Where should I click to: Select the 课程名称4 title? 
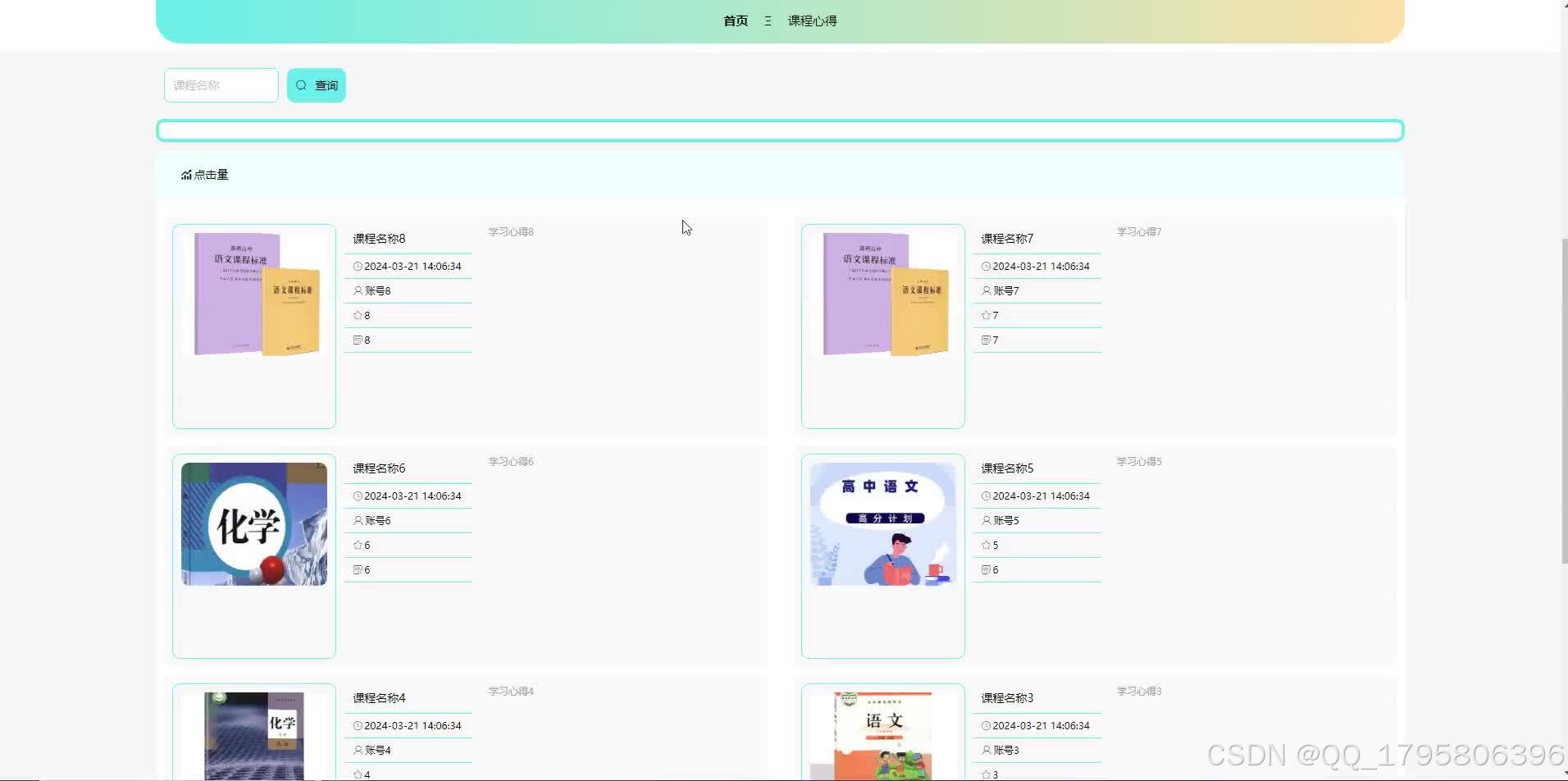pos(379,698)
